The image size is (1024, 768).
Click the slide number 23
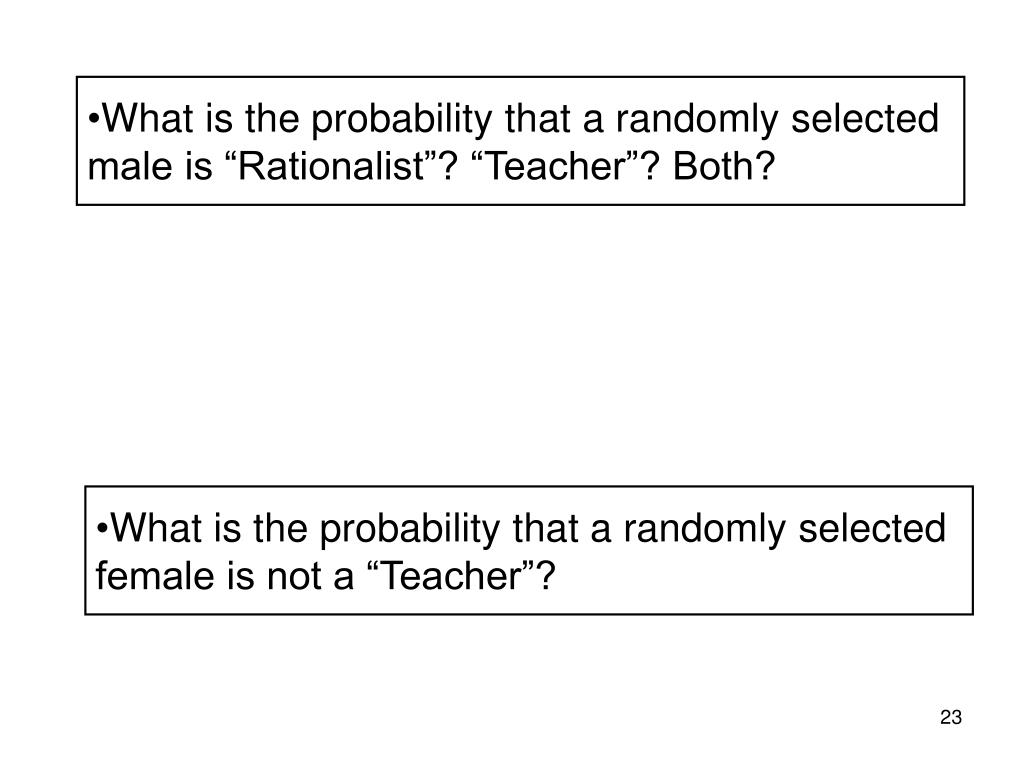click(951, 717)
